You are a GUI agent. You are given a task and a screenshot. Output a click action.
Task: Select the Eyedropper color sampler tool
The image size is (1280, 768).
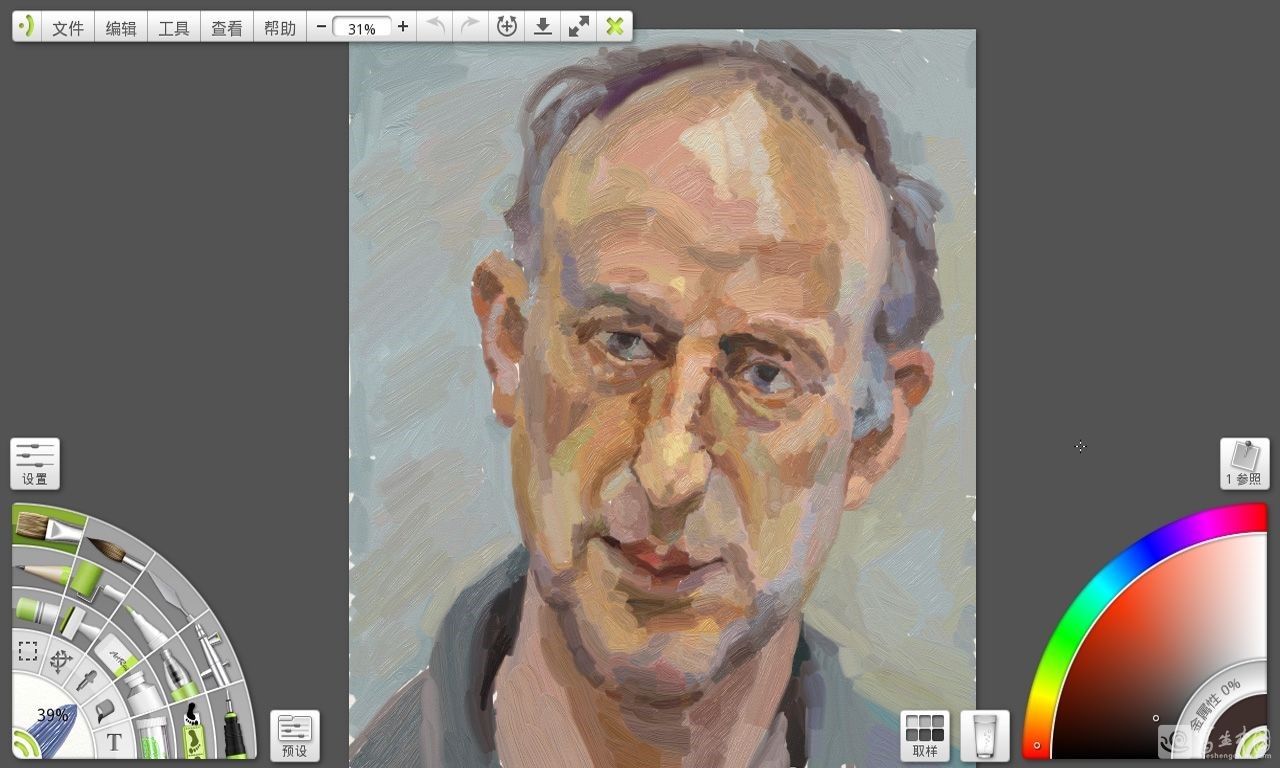pos(85,682)
